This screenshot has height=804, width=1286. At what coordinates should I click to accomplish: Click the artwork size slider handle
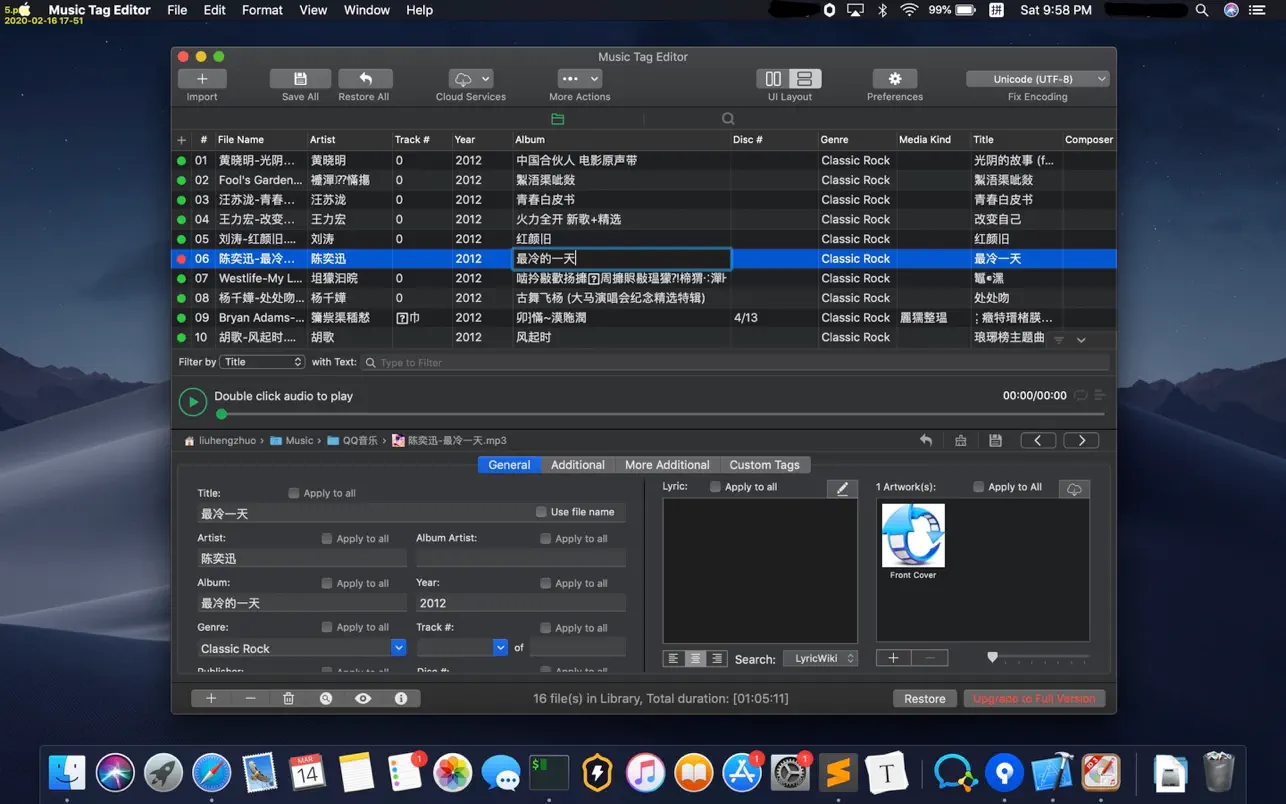(x=992, y=657)
